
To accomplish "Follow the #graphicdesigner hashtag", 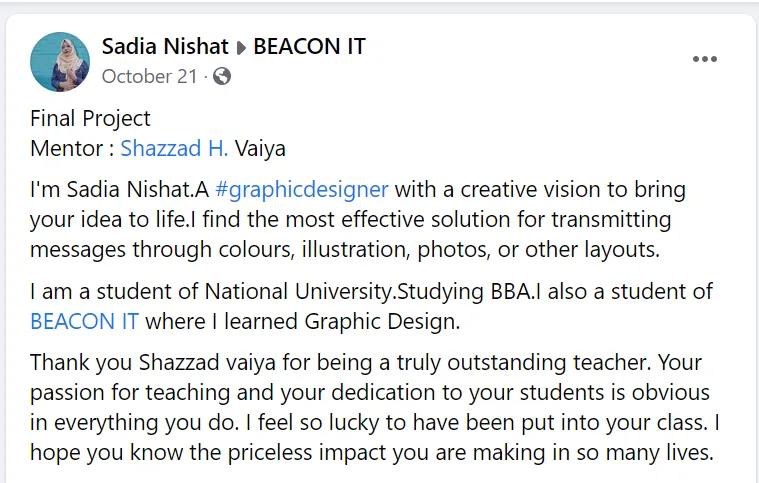I will point(301,189).
